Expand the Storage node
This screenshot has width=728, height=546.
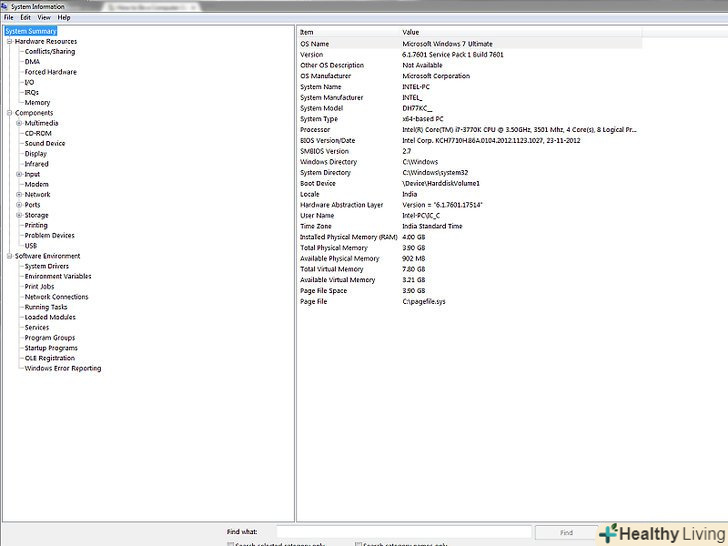(19, 215)
